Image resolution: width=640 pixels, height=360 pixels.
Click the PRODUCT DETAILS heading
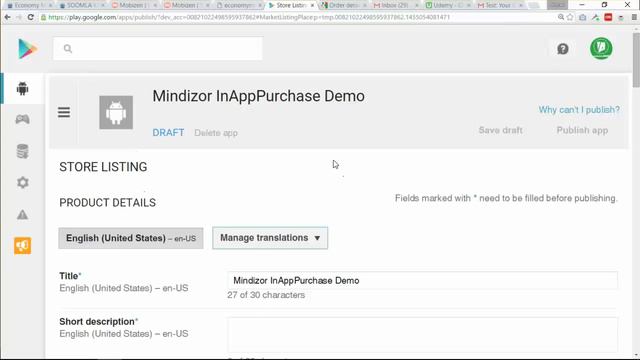pyautogui.click(x=107, y=203)
